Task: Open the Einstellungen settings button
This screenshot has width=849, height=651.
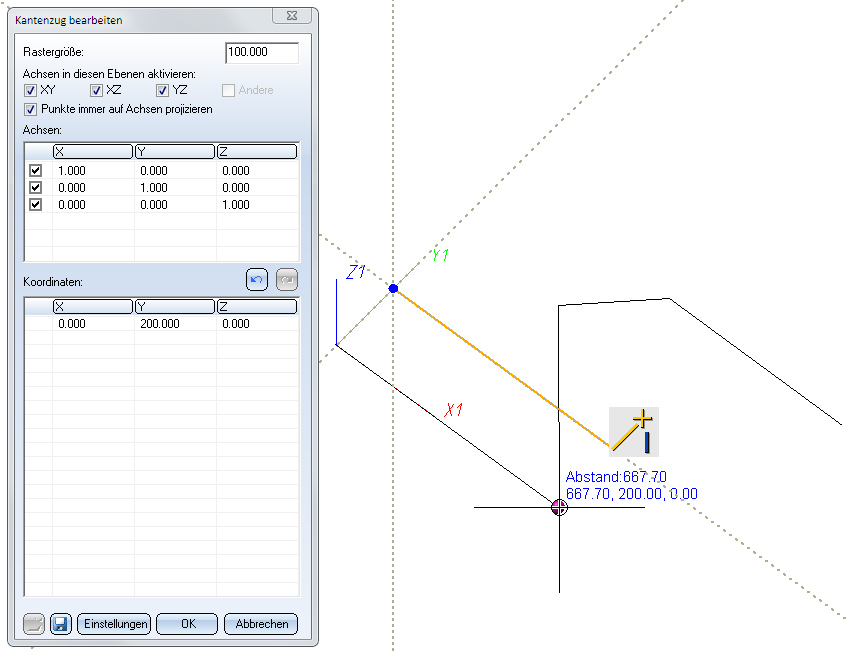Action: (x=114, y=623)
